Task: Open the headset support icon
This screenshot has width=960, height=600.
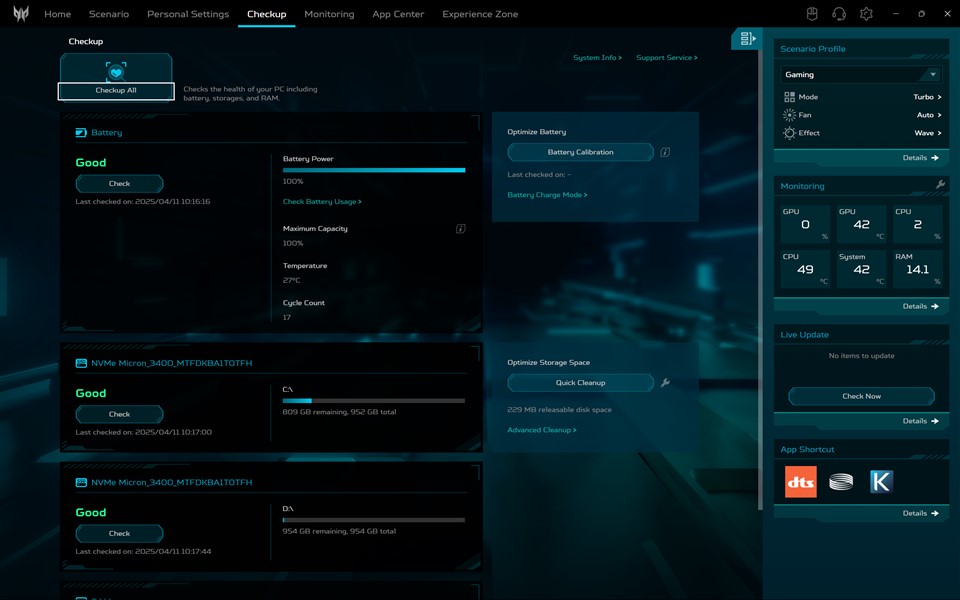Action: tap(839, 14)
